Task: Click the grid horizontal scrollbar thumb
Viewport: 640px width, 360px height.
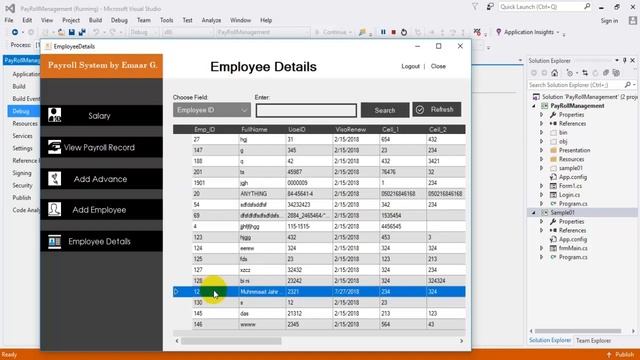Action: coord(231,341)
